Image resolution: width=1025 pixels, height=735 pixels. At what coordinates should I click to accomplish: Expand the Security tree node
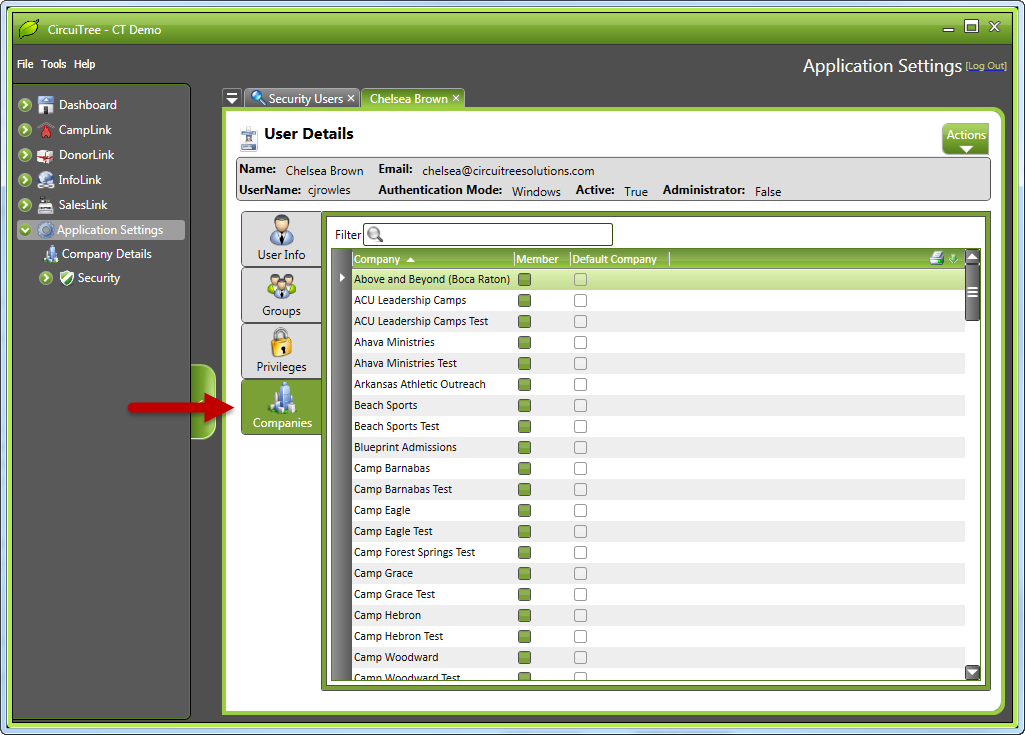click(46, 278)
